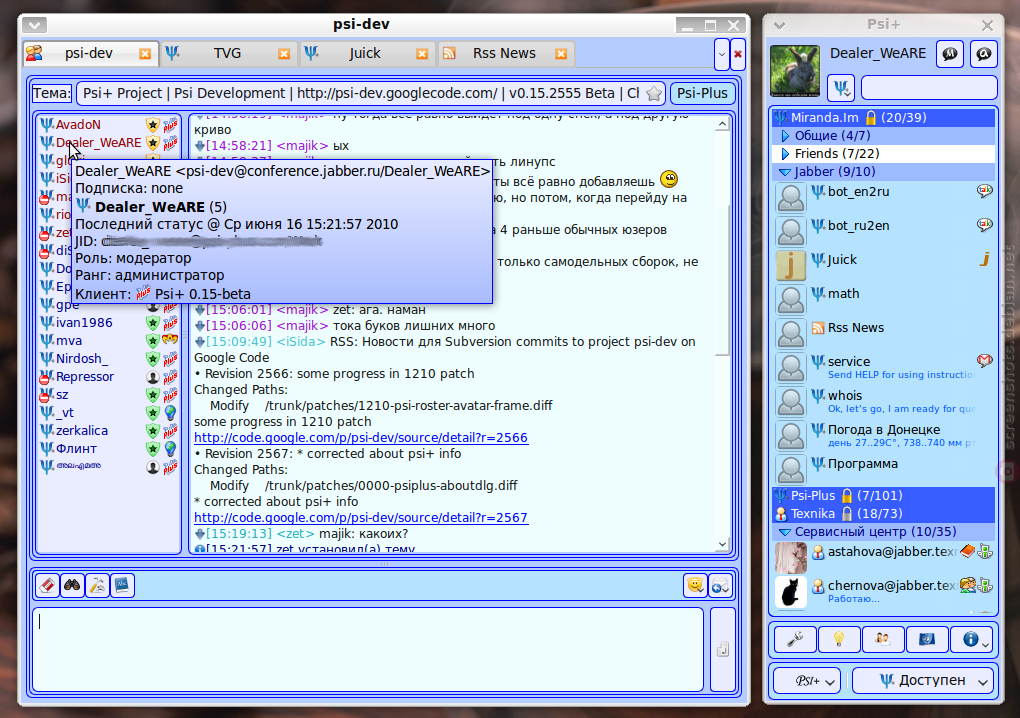
Task: Click the light bulb icon in Psi+ toolbar
Action: [839, 640]
